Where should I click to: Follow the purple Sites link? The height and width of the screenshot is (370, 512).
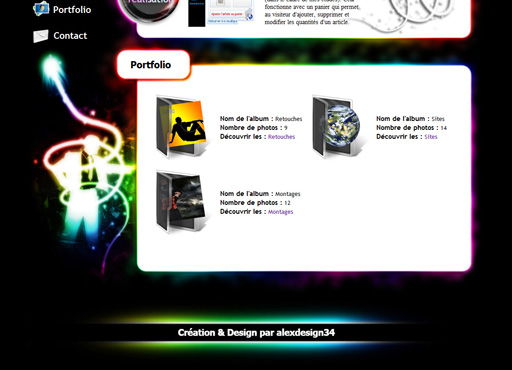(x=431, y=137)
